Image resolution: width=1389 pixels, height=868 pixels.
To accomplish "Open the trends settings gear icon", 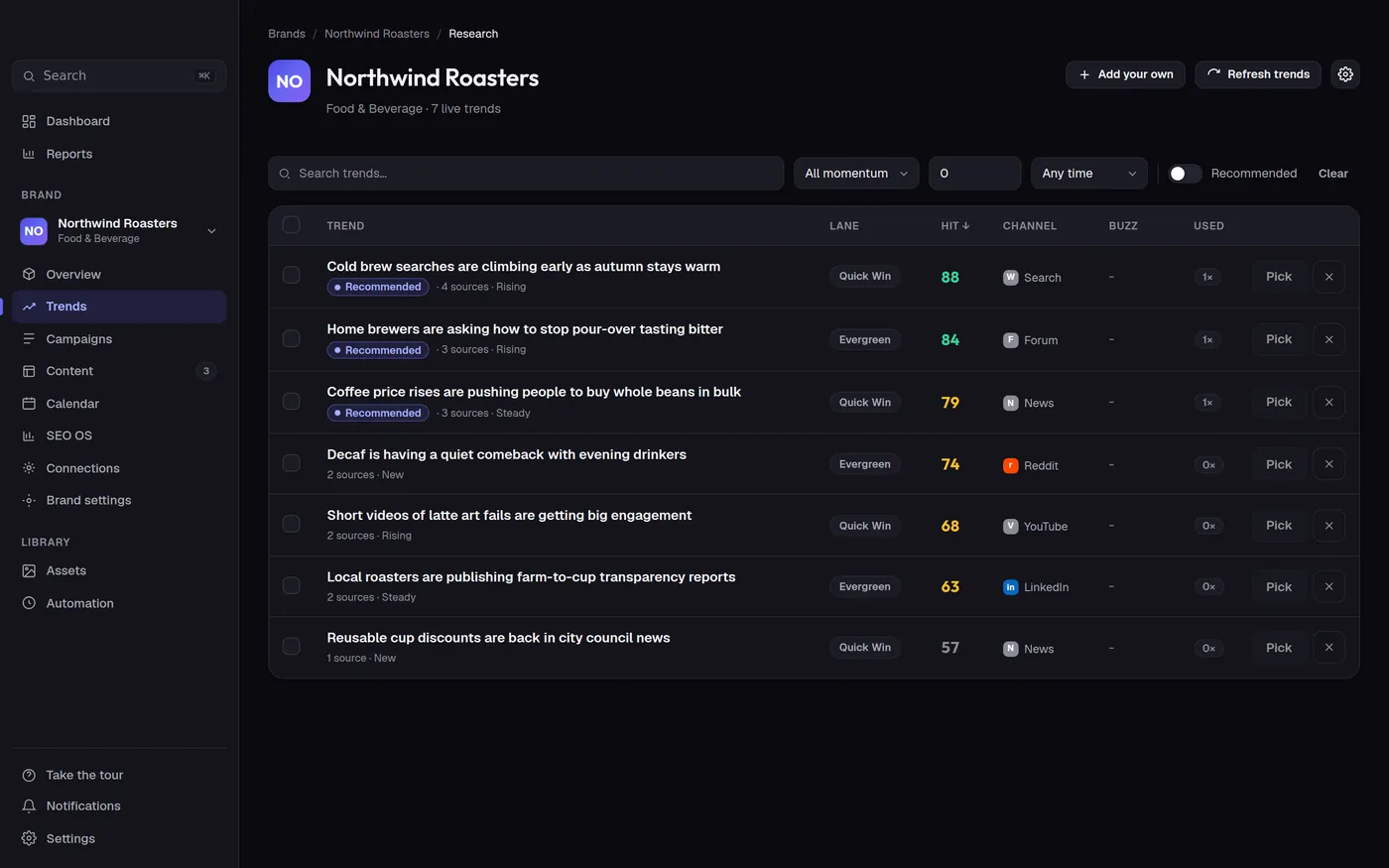I will tap(1345, 74).
